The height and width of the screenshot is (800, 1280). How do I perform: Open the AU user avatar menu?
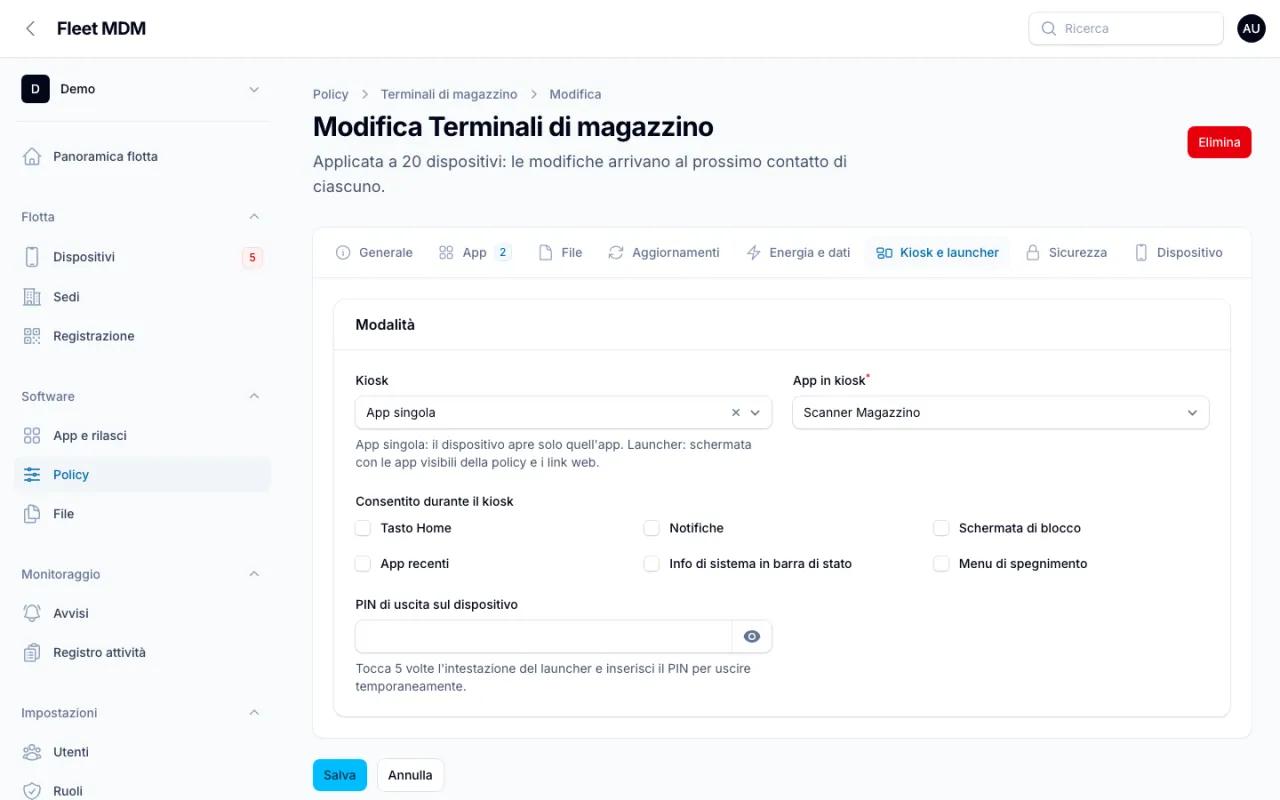point(1251,28)
